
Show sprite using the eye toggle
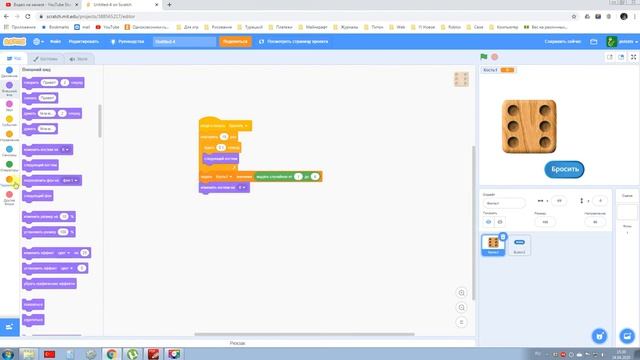click(488, 222)
